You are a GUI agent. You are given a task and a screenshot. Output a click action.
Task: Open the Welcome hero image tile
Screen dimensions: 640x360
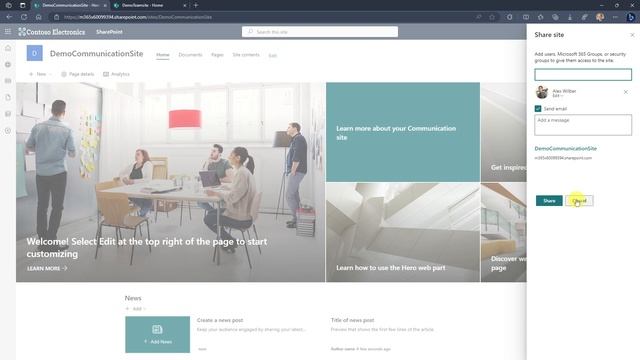coord(171,182)
